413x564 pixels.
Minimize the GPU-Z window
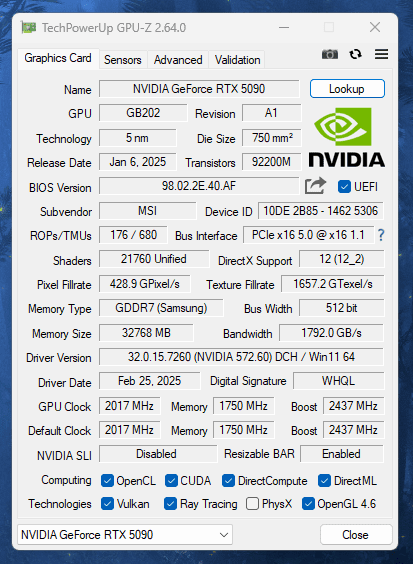[x=284, y=27]
